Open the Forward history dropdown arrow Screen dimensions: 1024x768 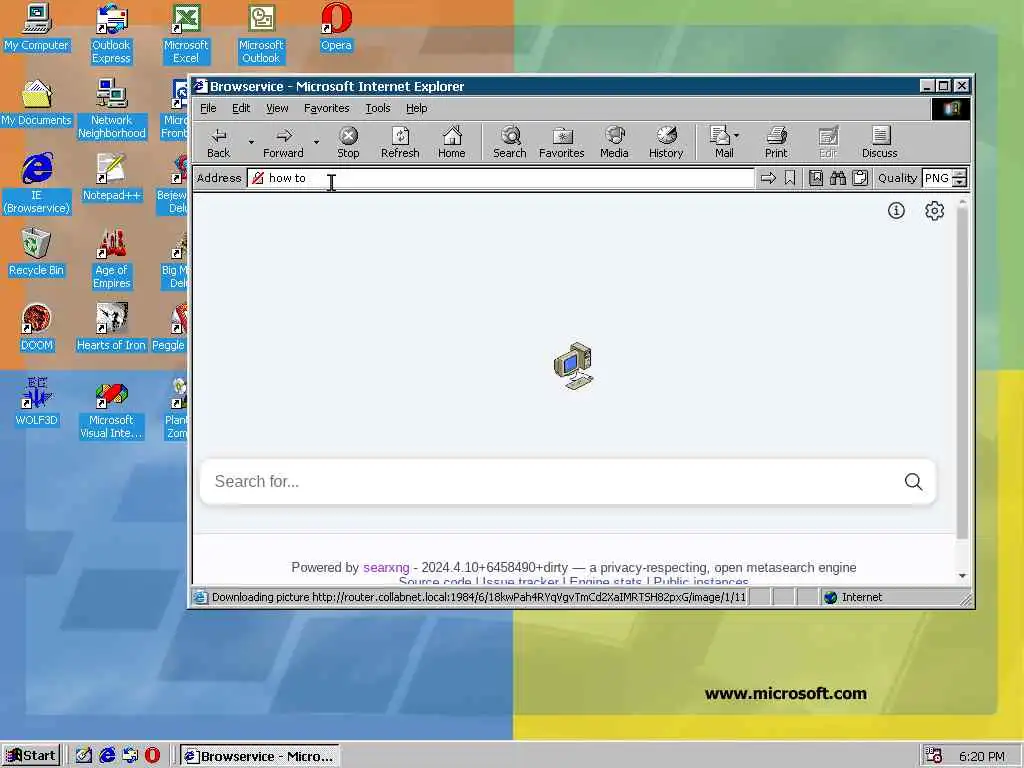point(316,142)
